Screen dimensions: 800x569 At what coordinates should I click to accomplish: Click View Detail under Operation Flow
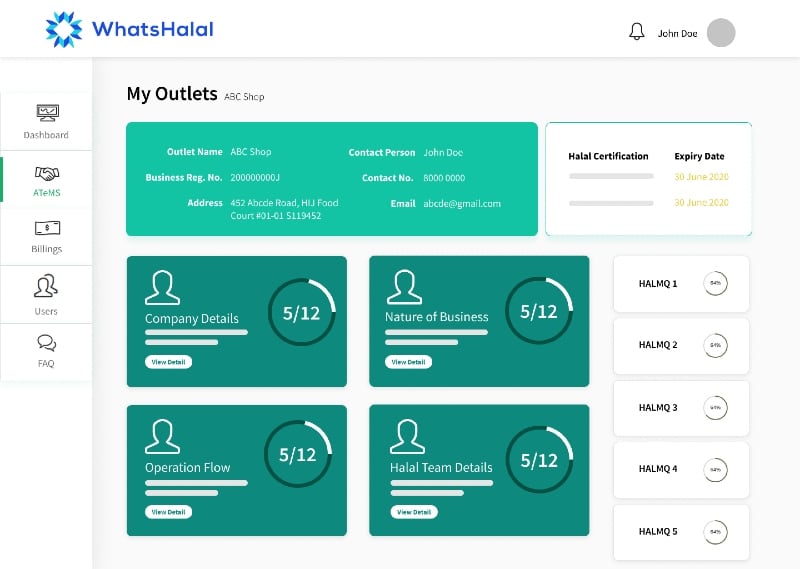tap(168, 512)
